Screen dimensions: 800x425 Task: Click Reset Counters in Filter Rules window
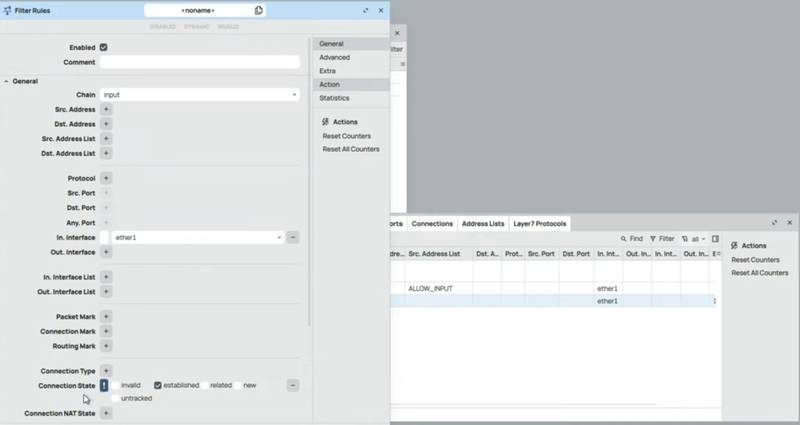coord(346,136)
